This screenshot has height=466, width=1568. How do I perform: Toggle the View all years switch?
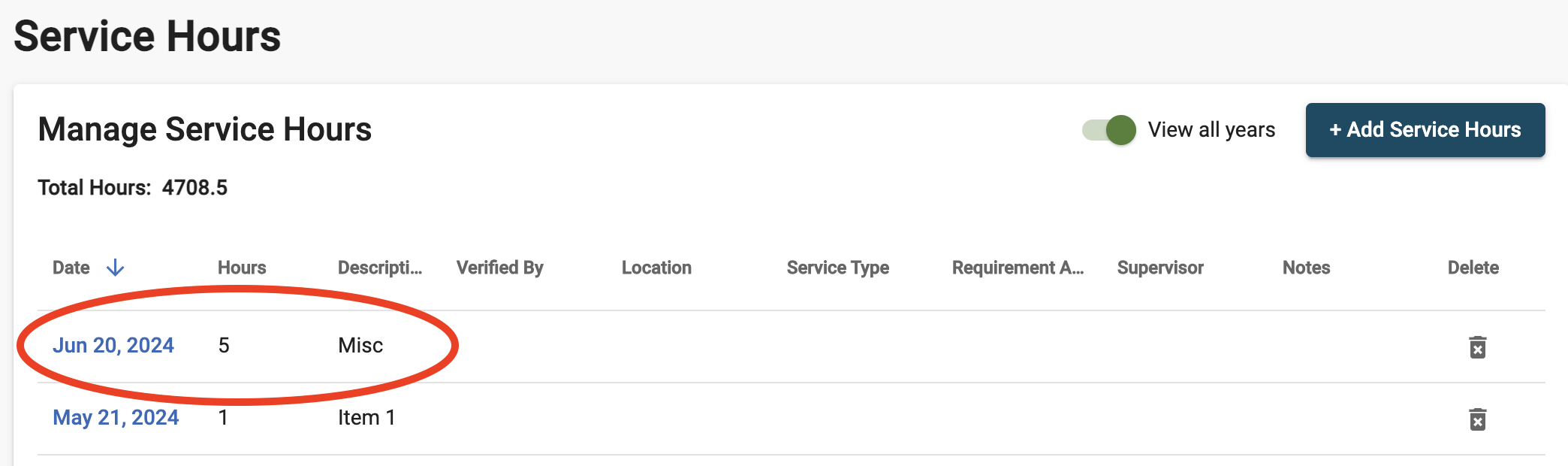pyautogui.click(x=1109, y=130)
